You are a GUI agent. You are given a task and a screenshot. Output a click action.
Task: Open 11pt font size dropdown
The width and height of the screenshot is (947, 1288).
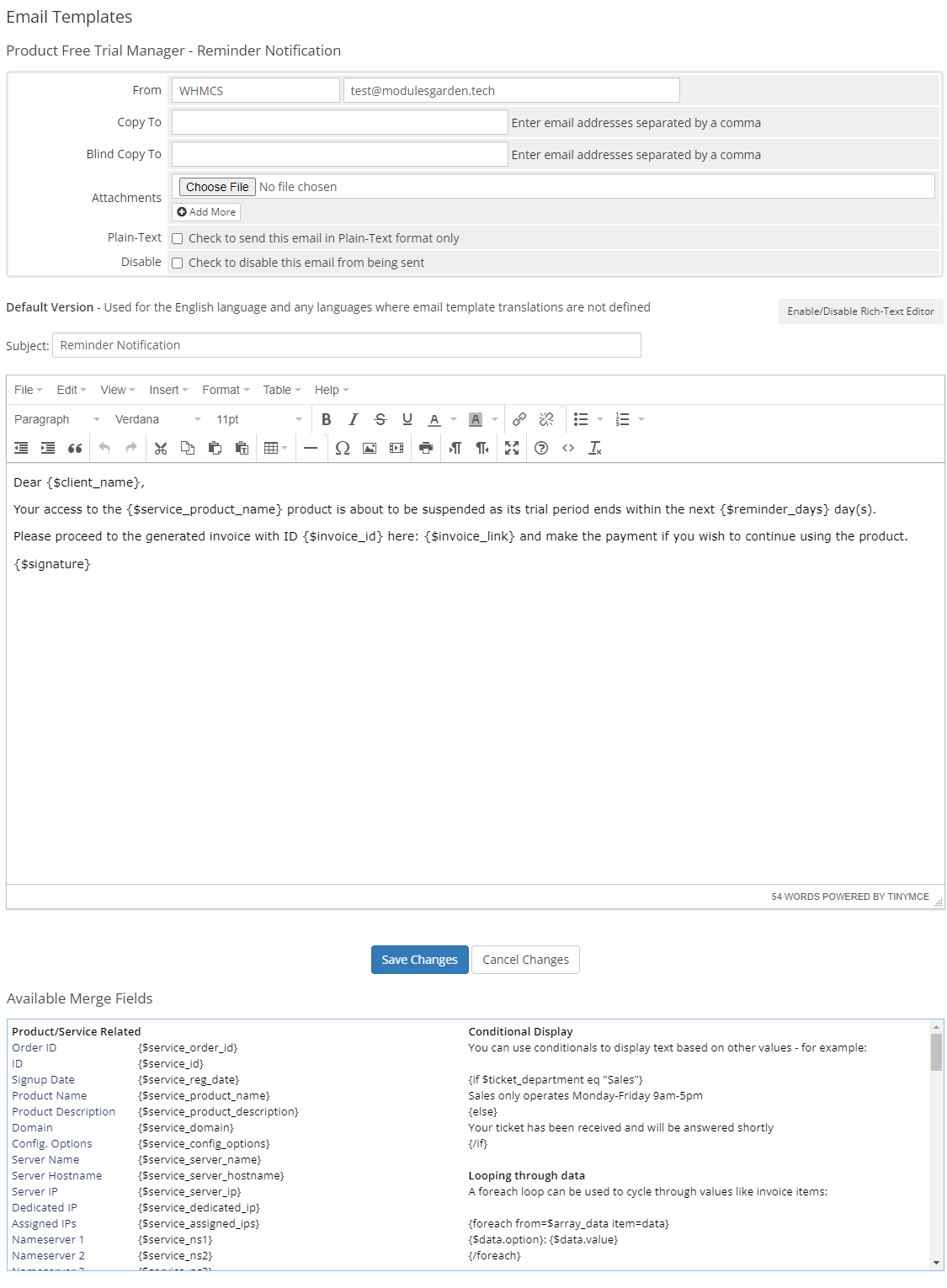click(259, 419)
